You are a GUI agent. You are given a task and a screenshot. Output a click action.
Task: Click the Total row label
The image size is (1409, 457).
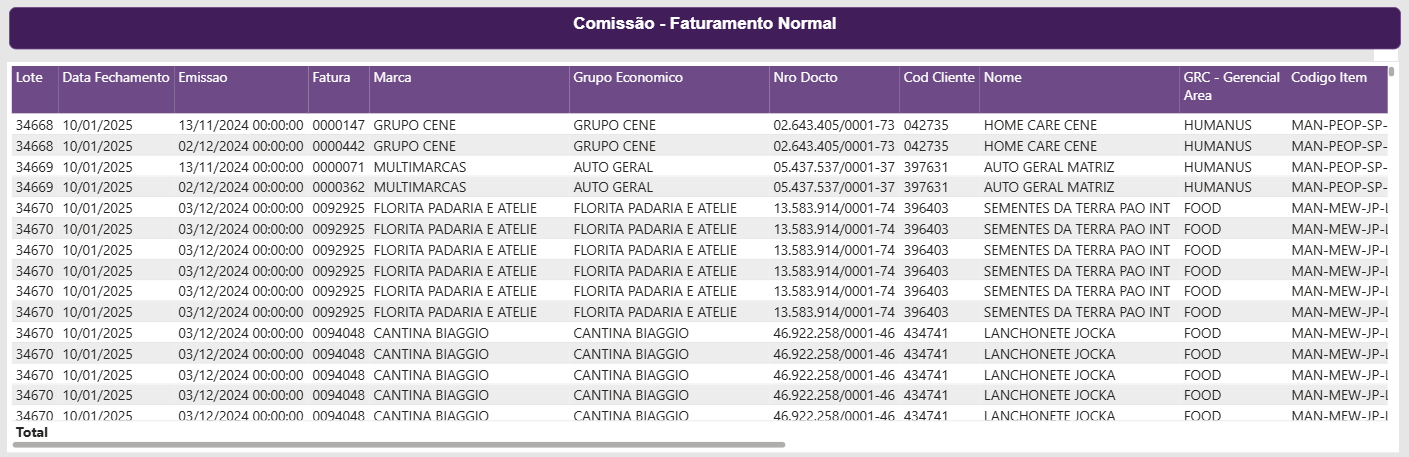32,432
